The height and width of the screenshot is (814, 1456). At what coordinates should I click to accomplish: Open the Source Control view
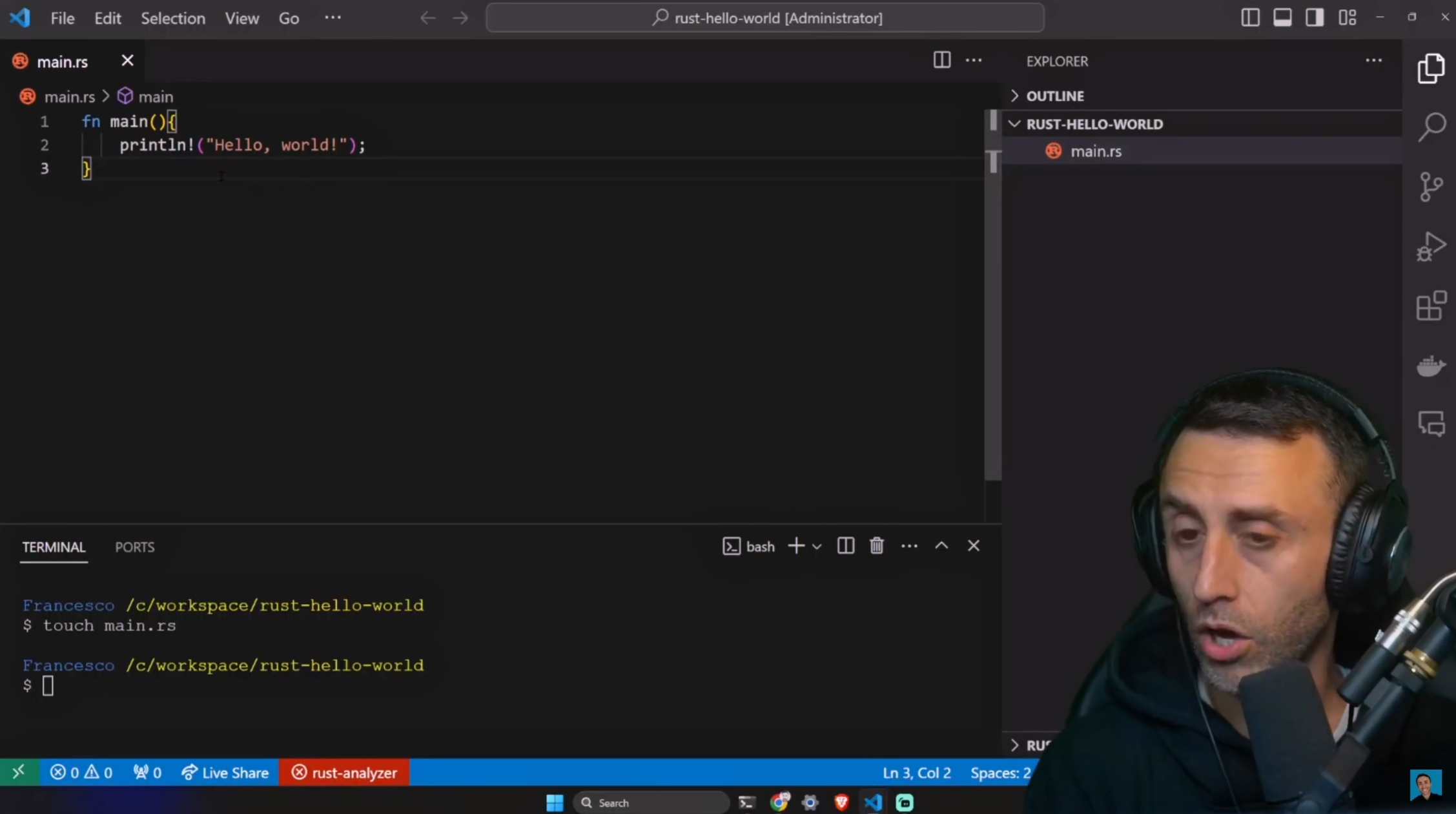(1431, 187)
